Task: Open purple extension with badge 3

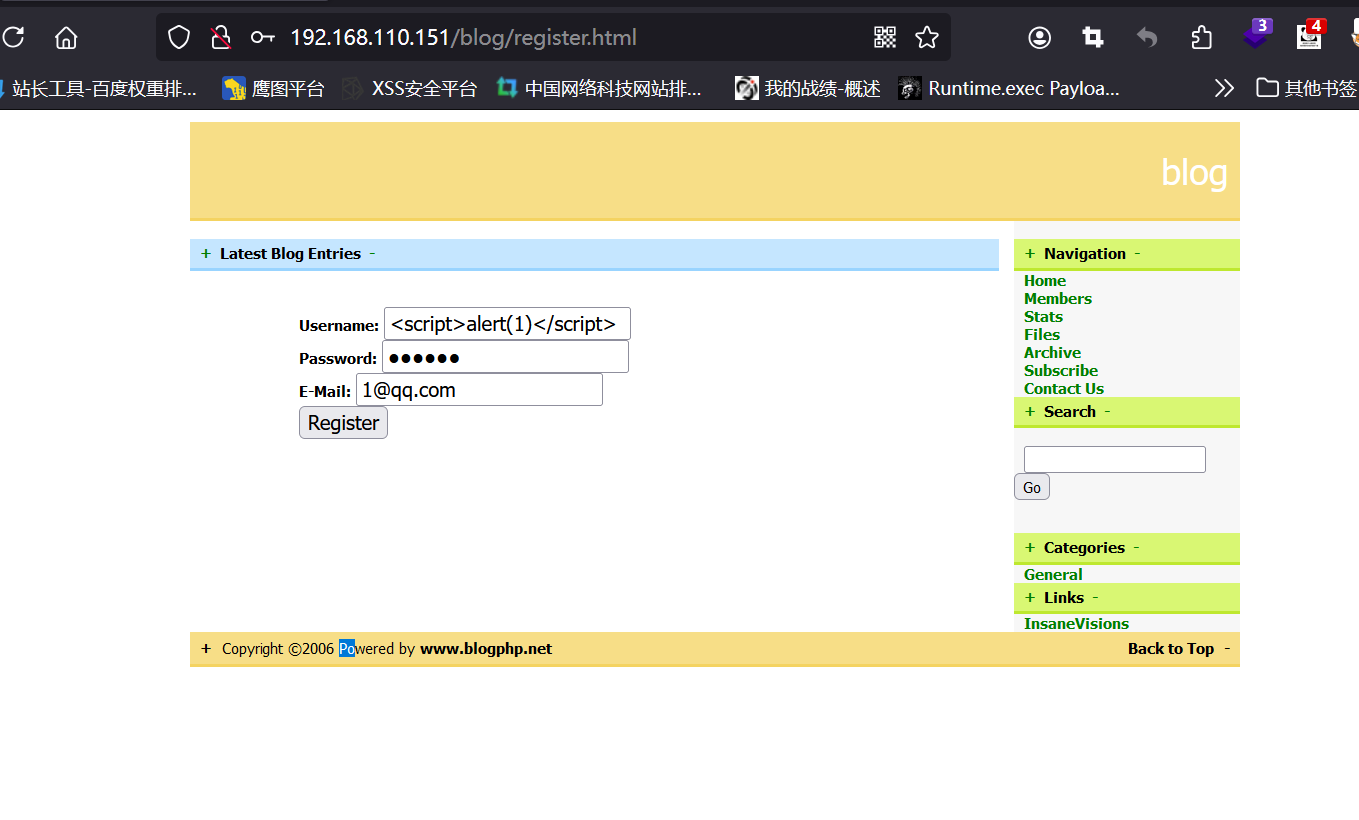Action: (x=1256, y=34)
